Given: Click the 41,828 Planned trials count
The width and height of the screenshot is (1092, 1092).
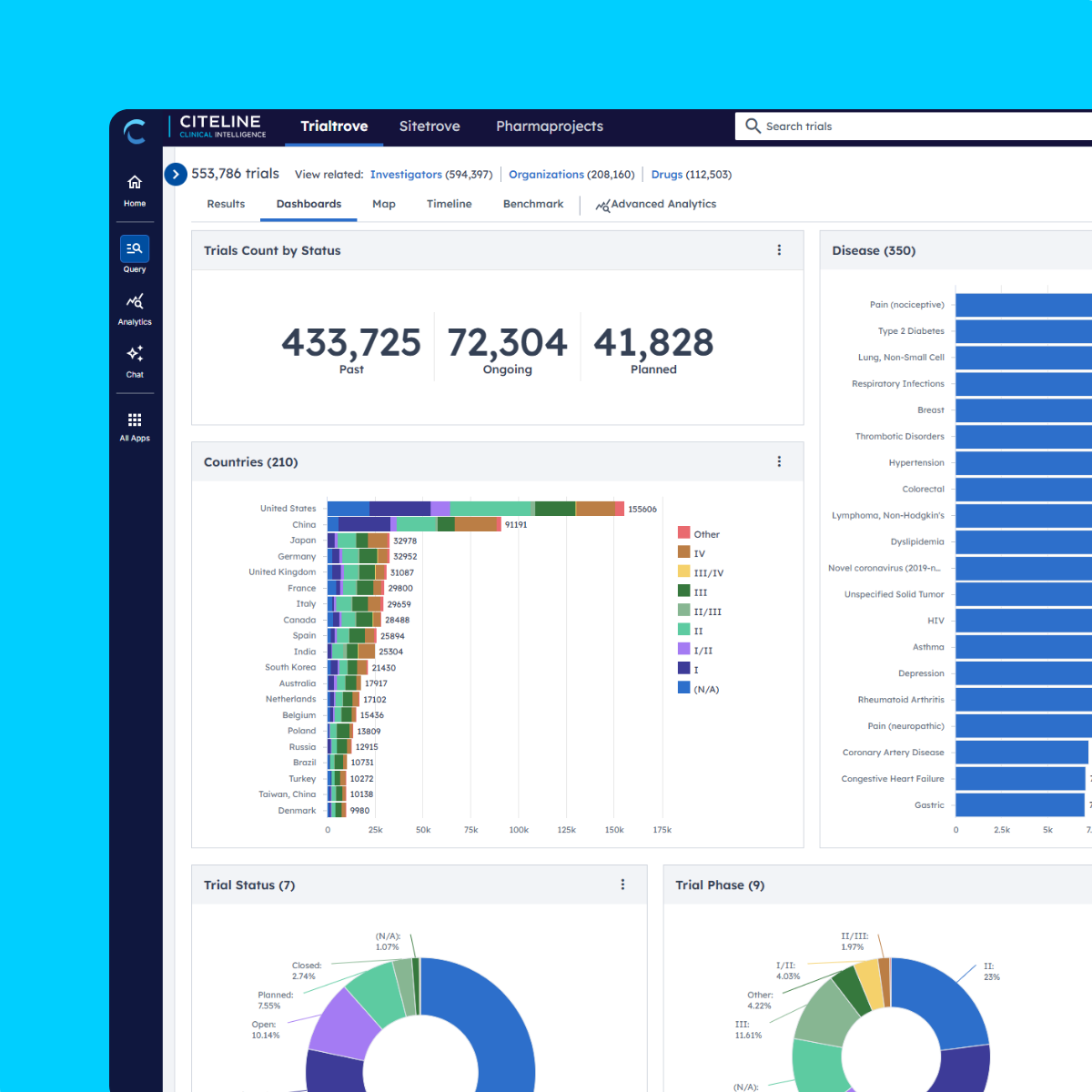Looking at the screenshot, I should tap(653, 343).
